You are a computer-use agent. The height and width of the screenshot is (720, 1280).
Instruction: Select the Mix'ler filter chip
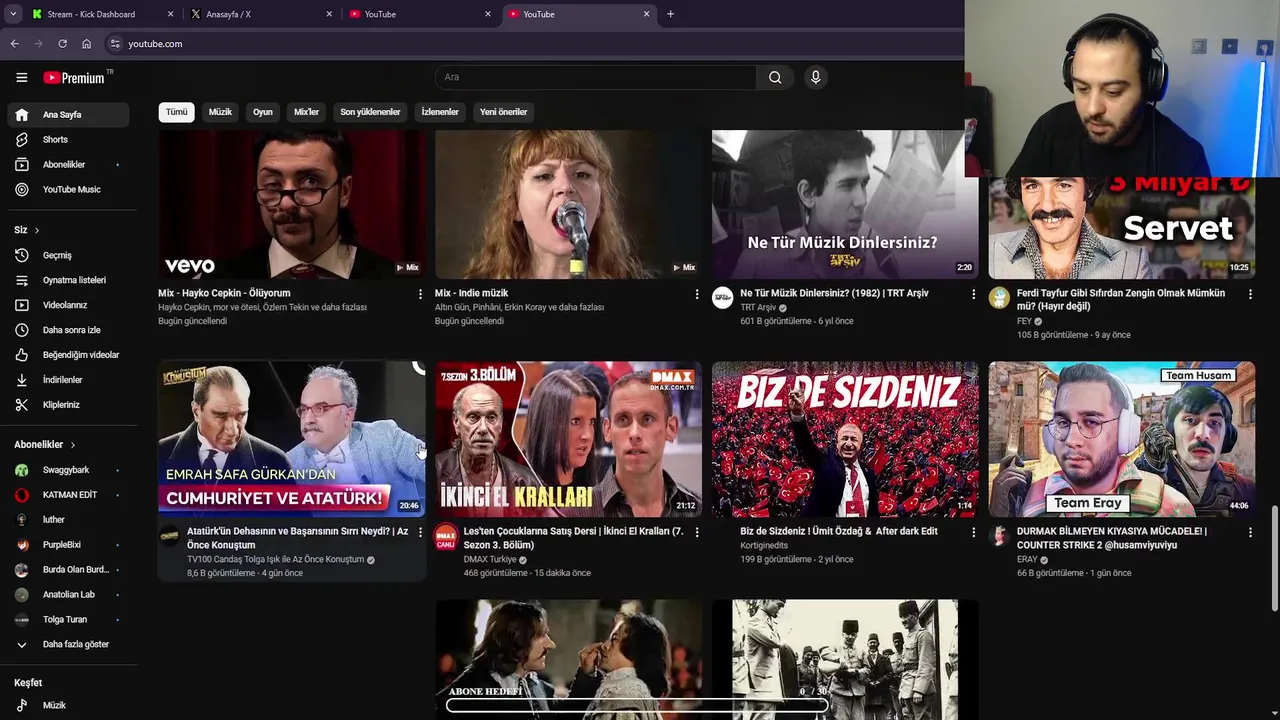point(306,112)
